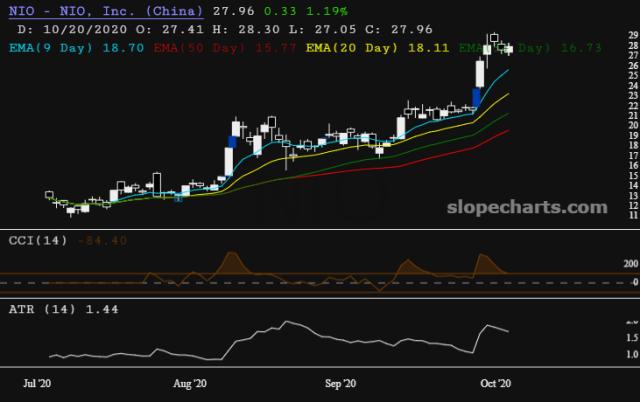Select the EMA(9 Day) indicator label
Screen dimensions: 640x402
(x=59, y=46)
